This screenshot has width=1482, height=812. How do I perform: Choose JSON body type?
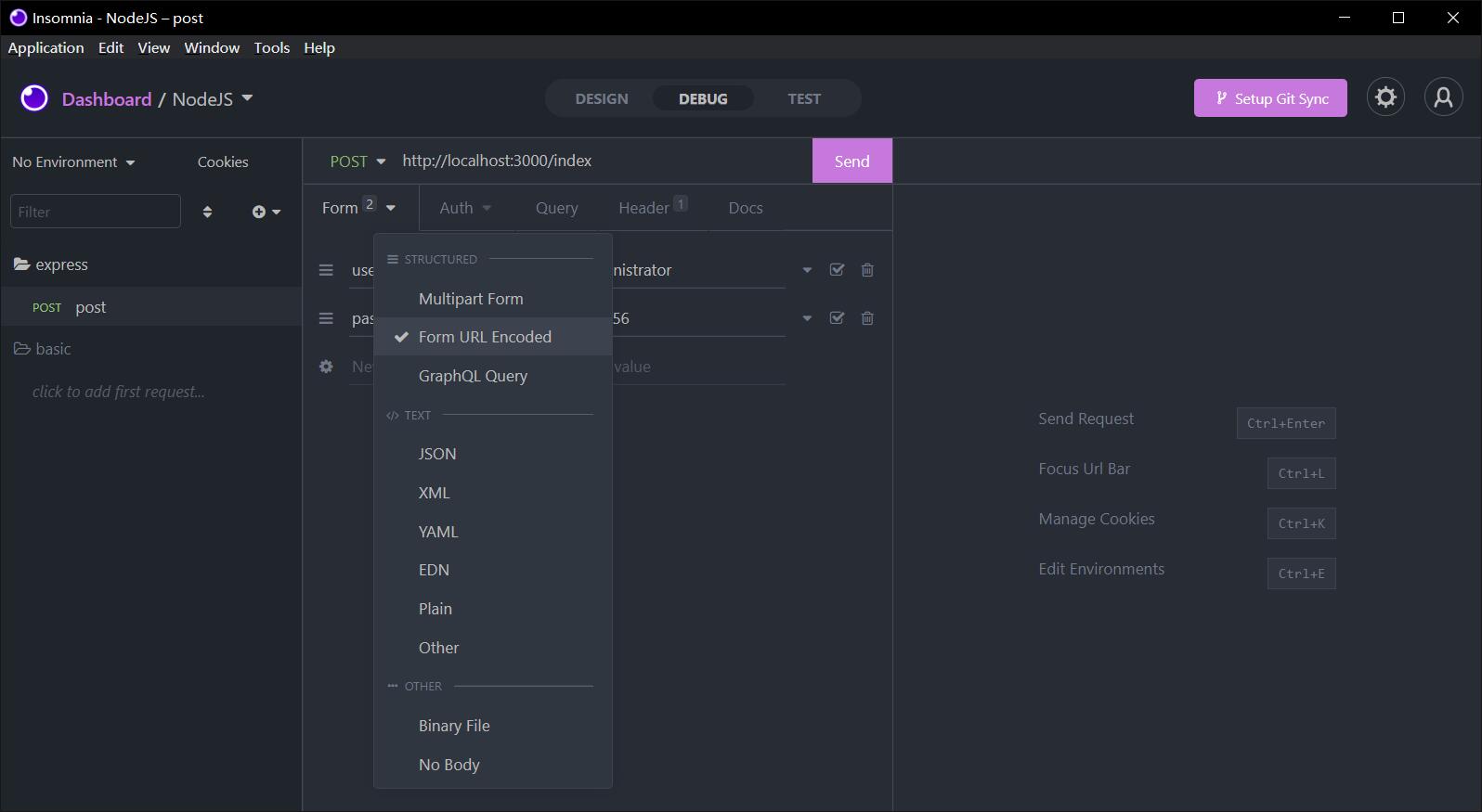click(x=492, y=454)
